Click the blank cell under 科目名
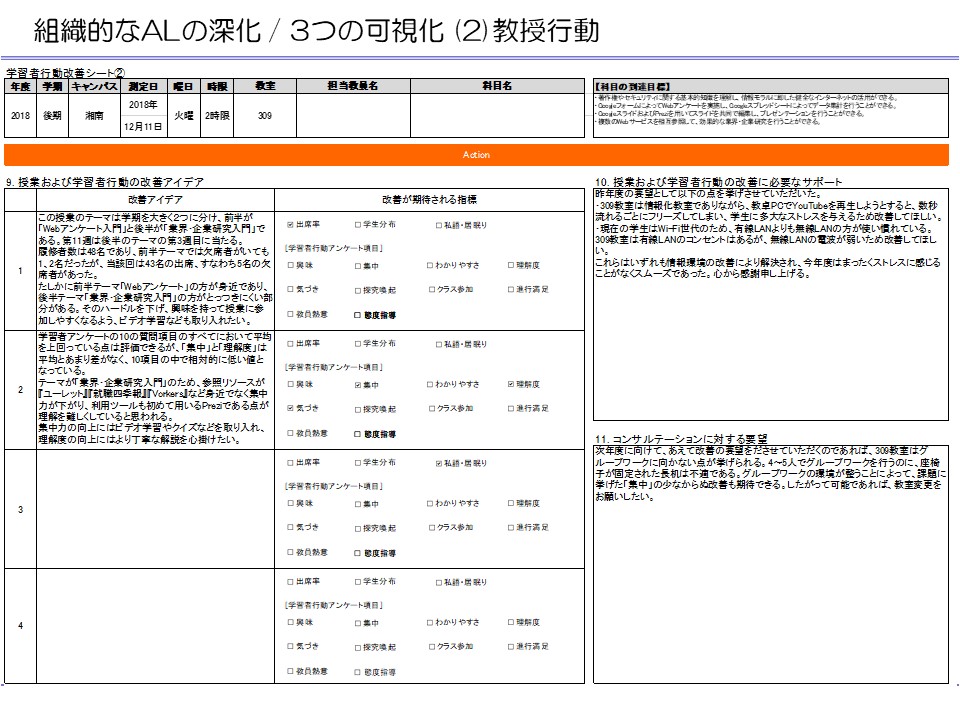 coord(497,115)
